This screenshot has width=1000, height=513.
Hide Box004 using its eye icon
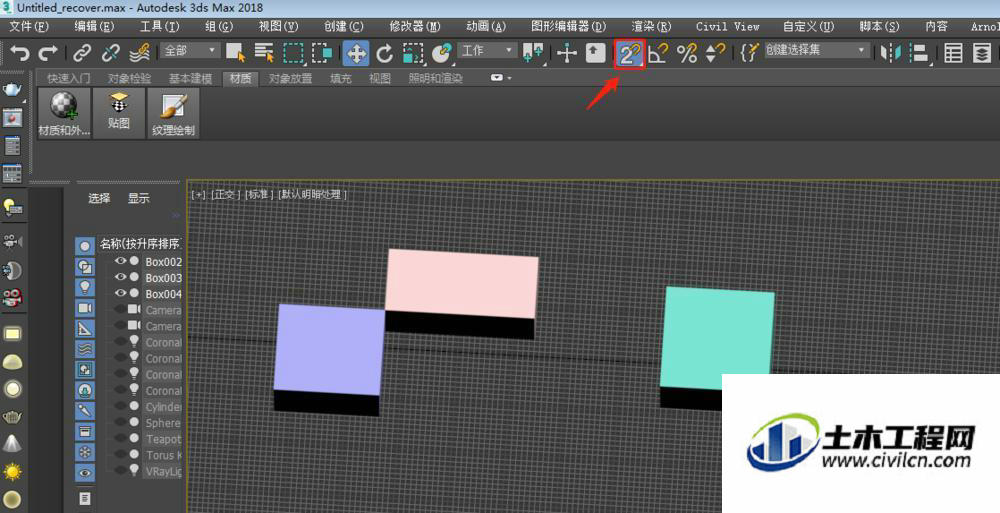[120, 293]
